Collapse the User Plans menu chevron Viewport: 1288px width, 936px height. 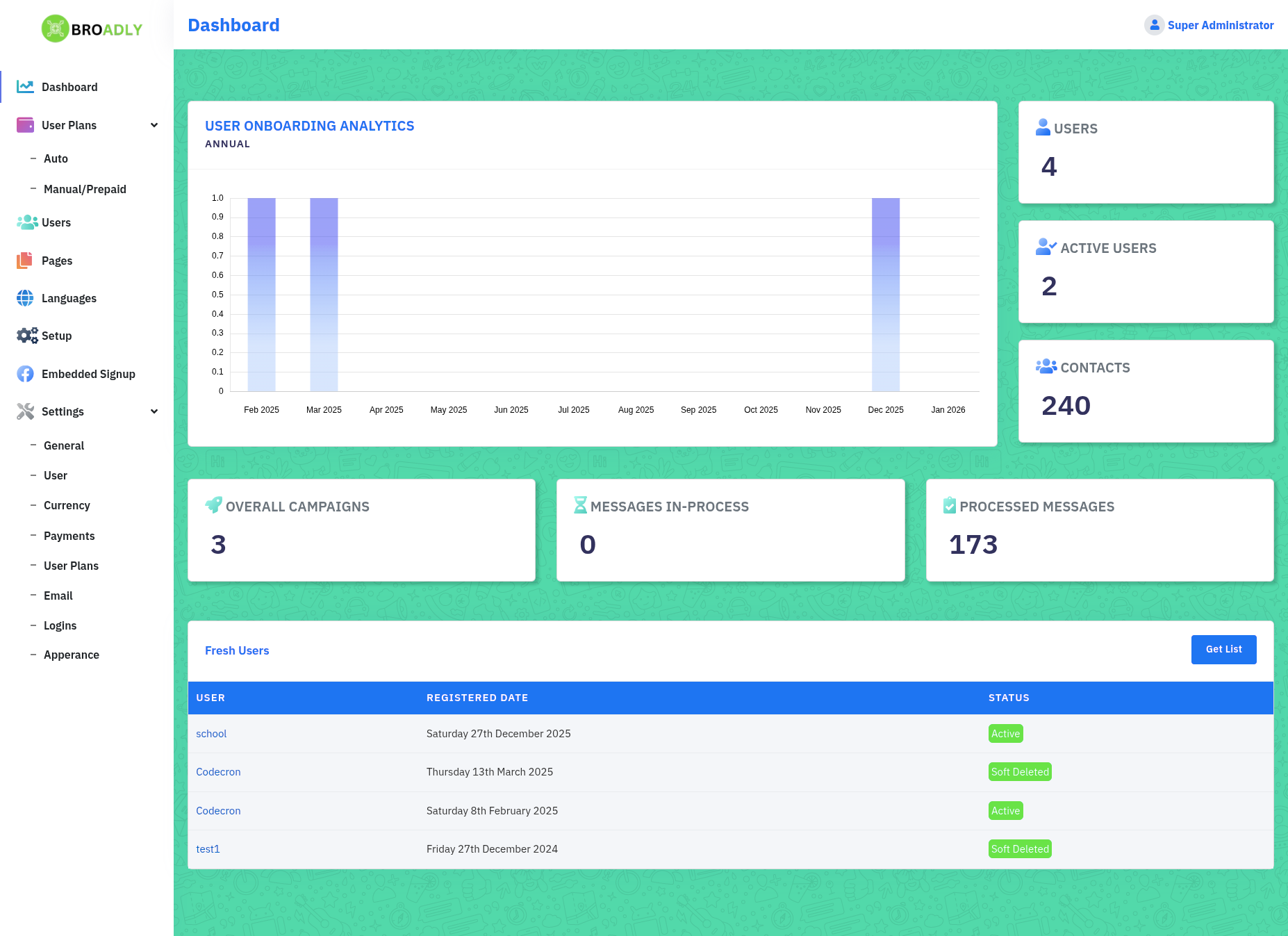click(154, 125)
